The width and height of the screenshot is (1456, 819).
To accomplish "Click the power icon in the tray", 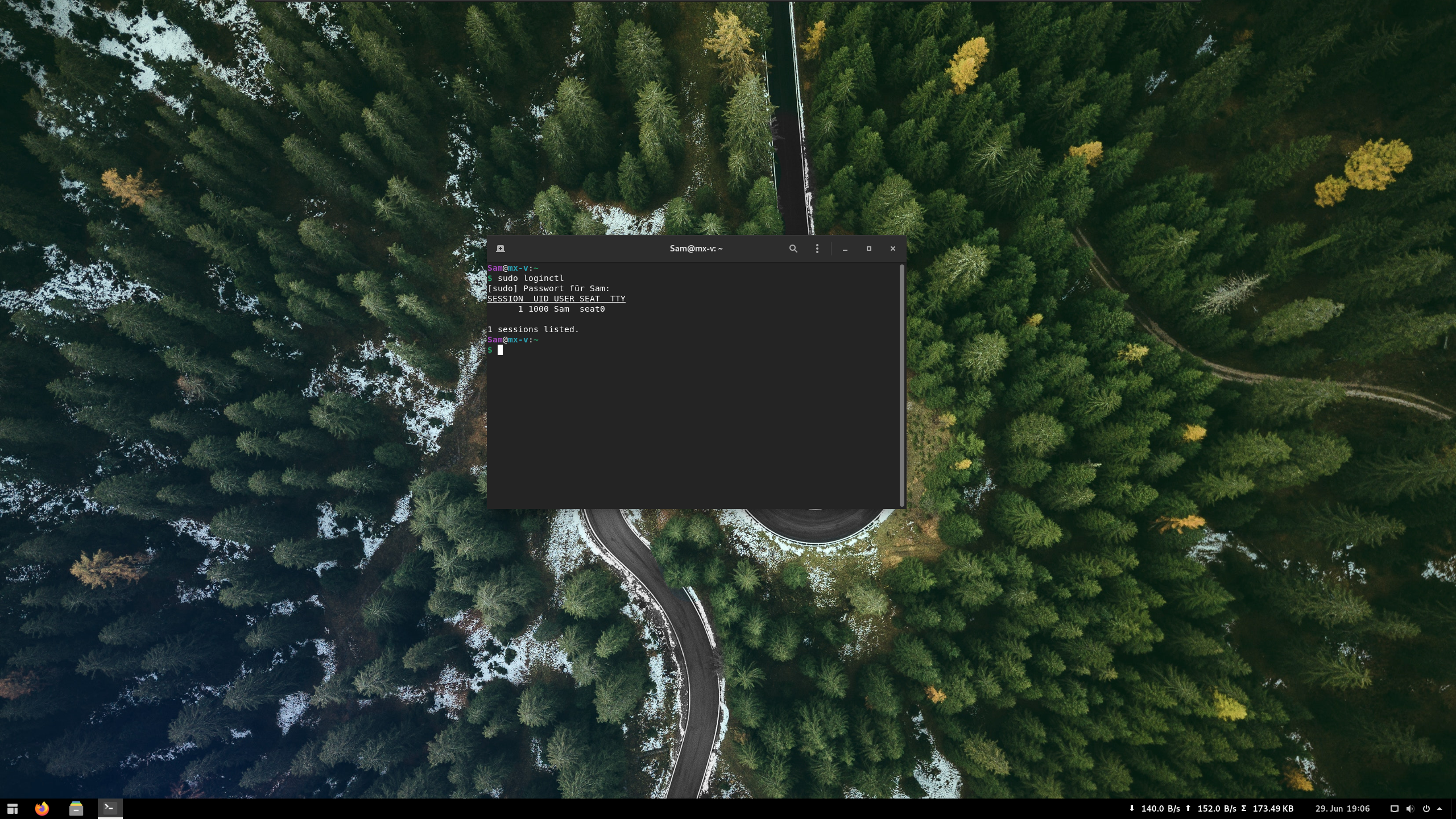I will [x=1426, y=808].
